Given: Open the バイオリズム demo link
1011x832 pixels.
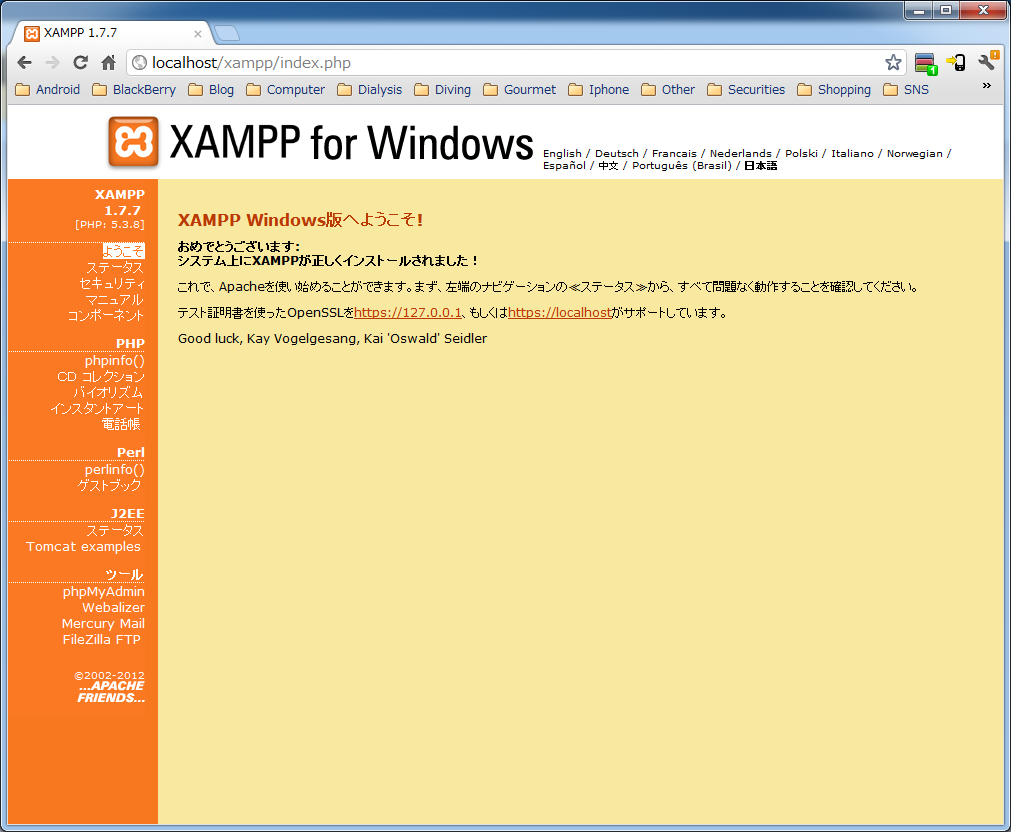Looking at the screenshot, I should point(108,392).
